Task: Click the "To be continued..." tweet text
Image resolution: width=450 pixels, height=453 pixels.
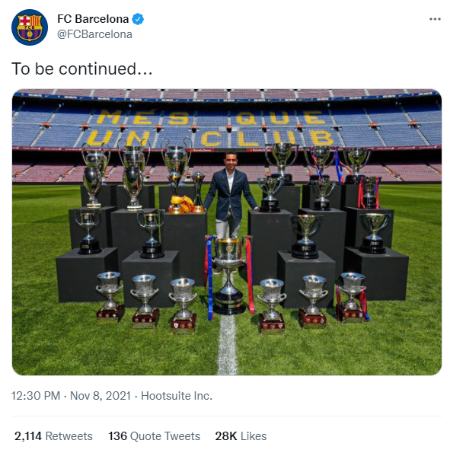Action: tap(82, 69)
